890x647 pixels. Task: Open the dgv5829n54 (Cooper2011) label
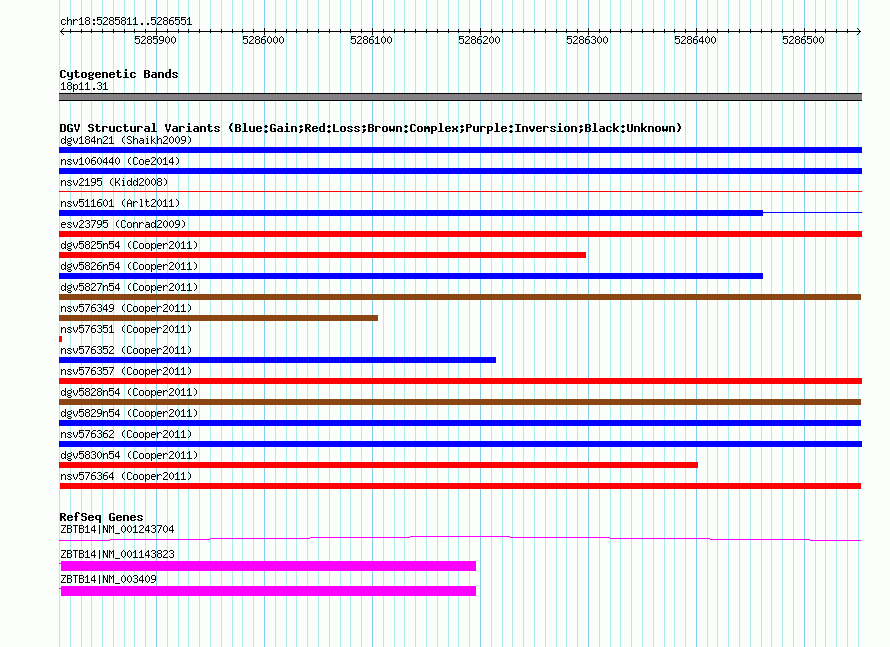129,413
